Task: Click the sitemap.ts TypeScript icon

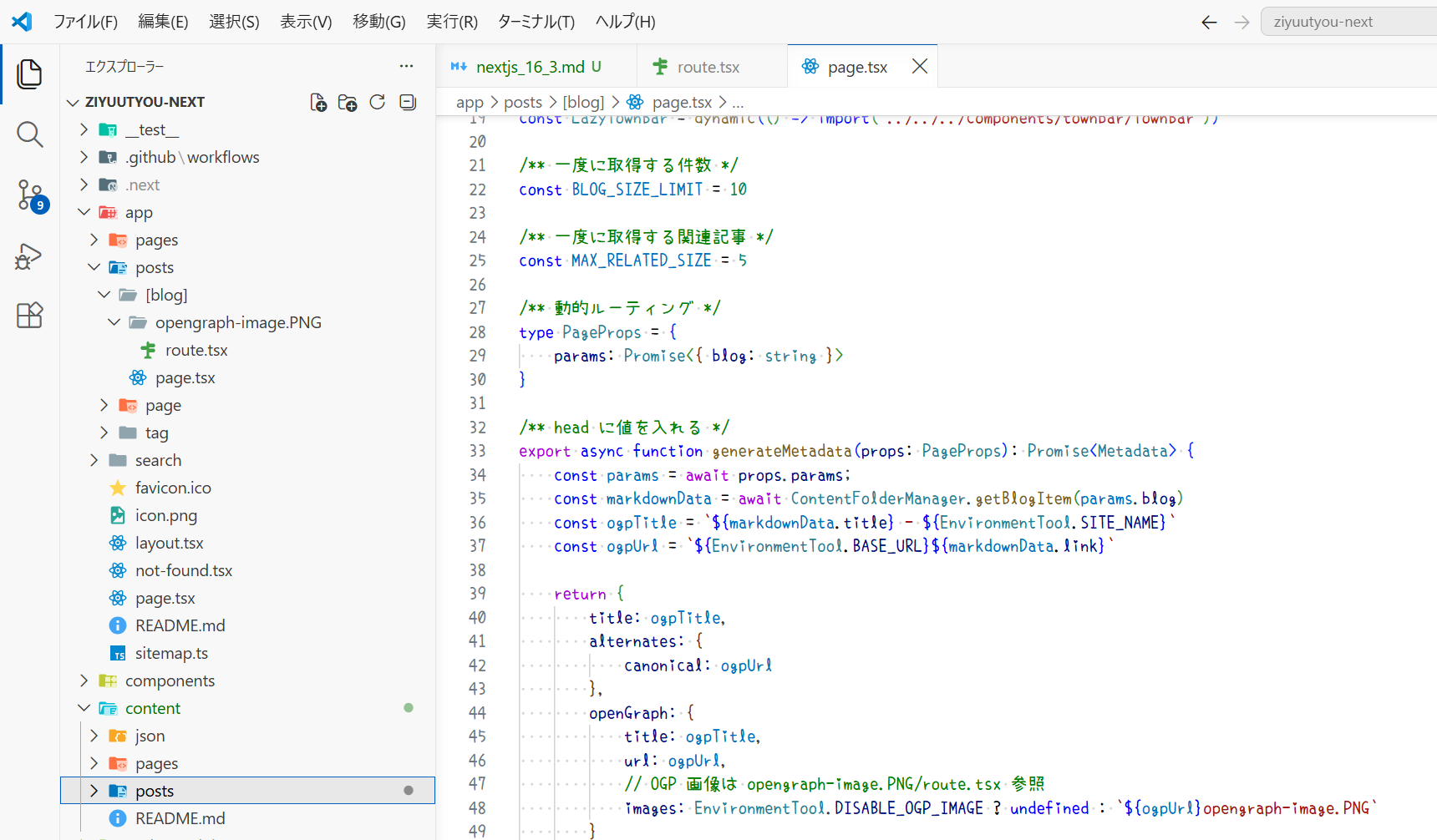Action: [118, 653]
